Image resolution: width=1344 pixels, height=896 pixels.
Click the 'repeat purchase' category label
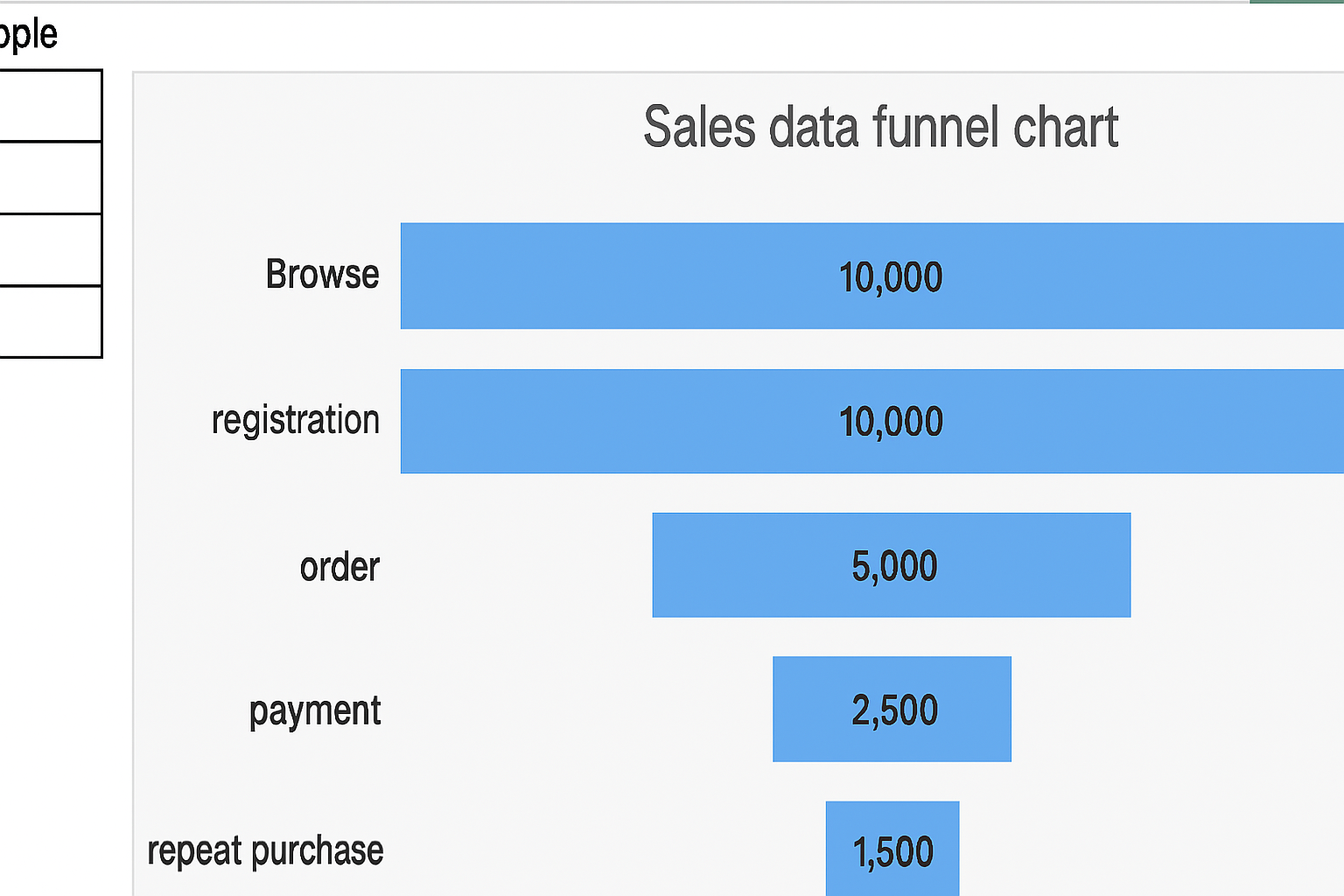click(x=265, y=850)
